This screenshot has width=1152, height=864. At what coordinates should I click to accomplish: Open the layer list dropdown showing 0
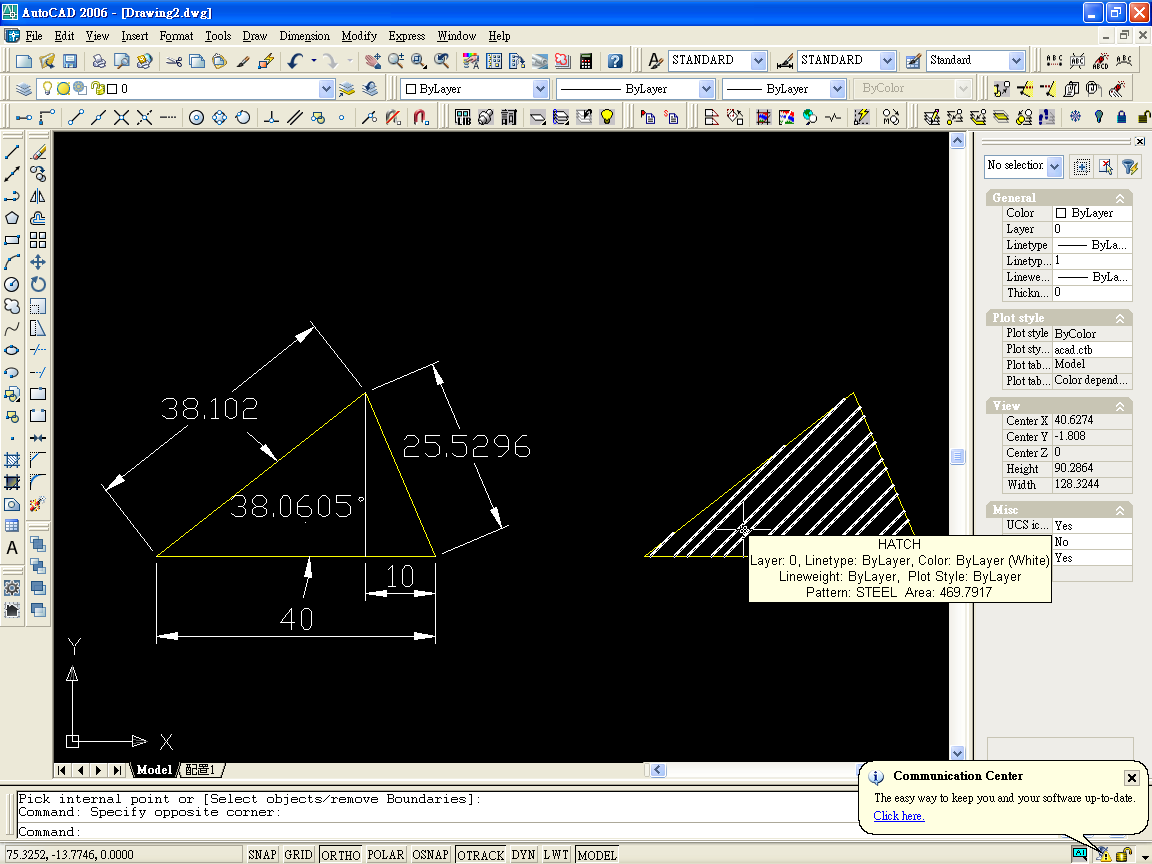coord(326,89)
